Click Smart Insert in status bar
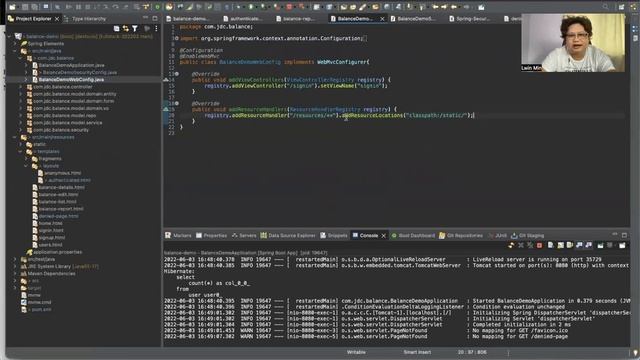 tap(417, 352)
